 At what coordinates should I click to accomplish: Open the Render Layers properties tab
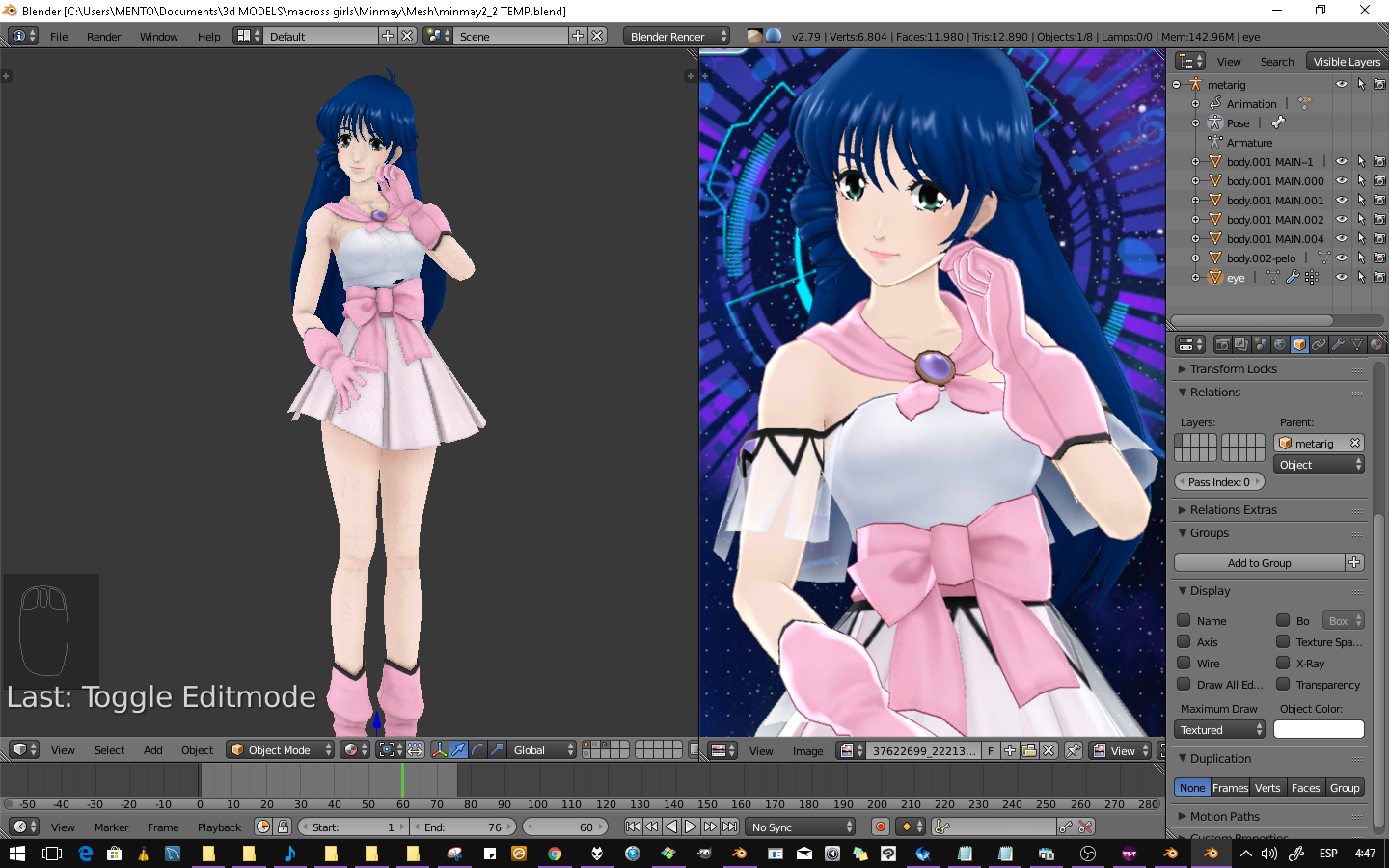click(1241, 344)
